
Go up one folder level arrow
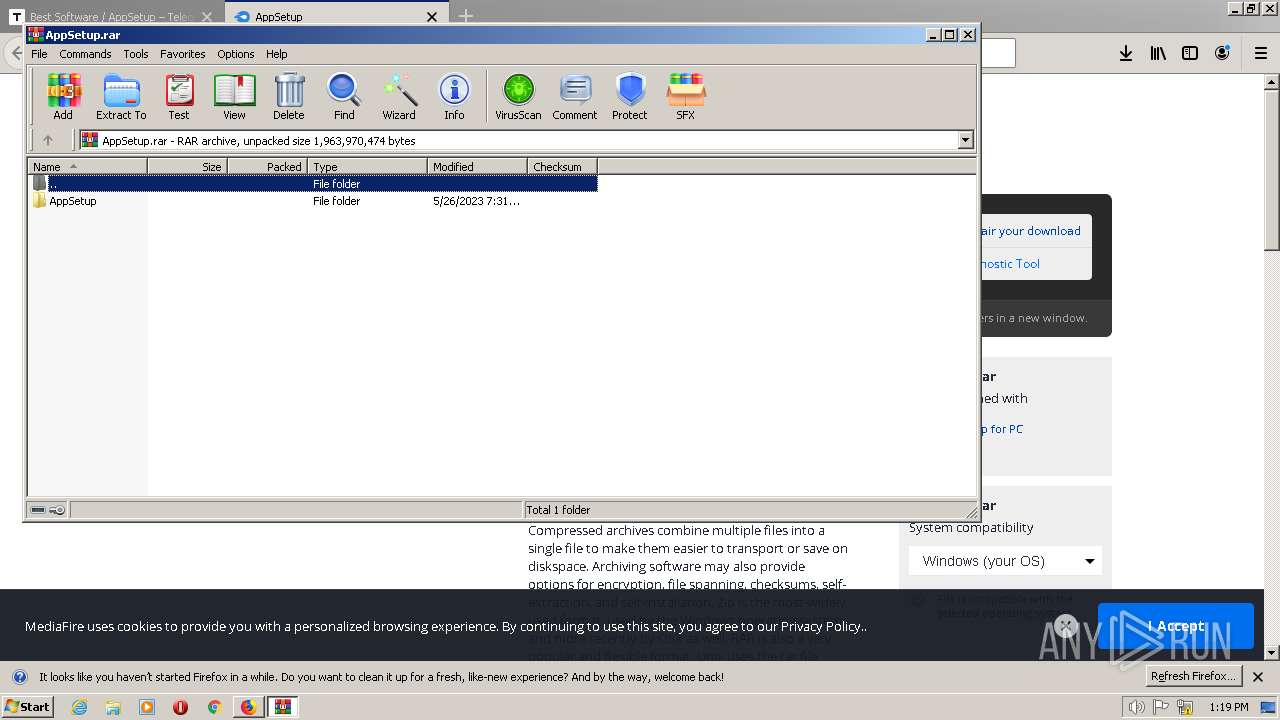point(47,140)
